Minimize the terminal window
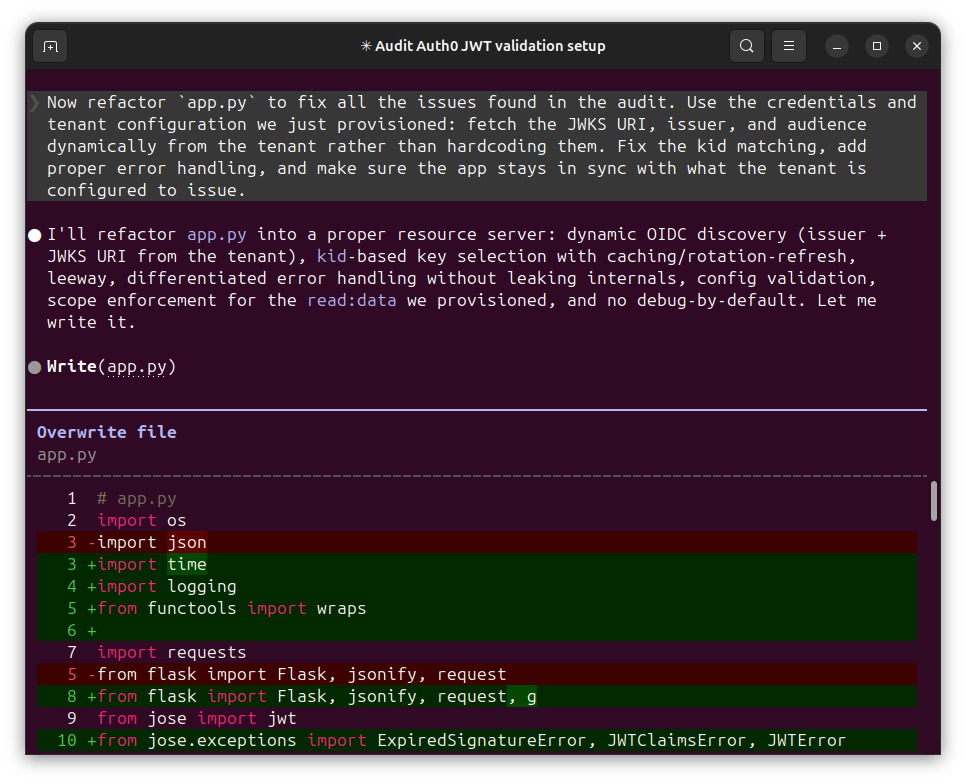 point(837,46)
